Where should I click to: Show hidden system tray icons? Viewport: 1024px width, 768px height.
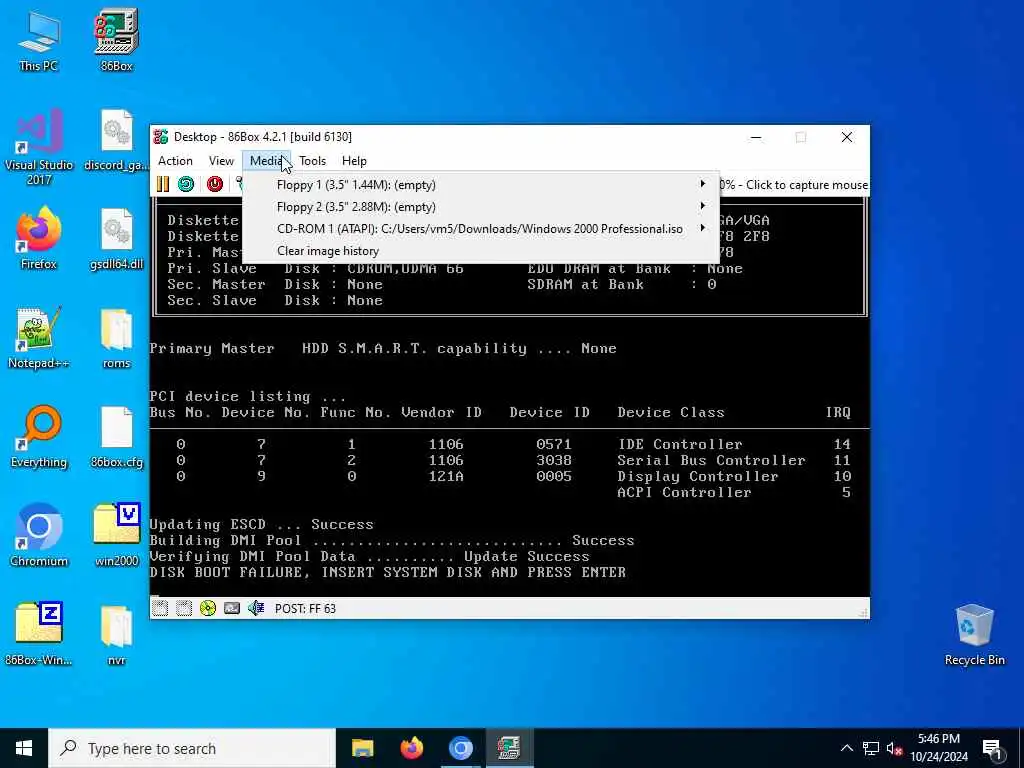846,748
